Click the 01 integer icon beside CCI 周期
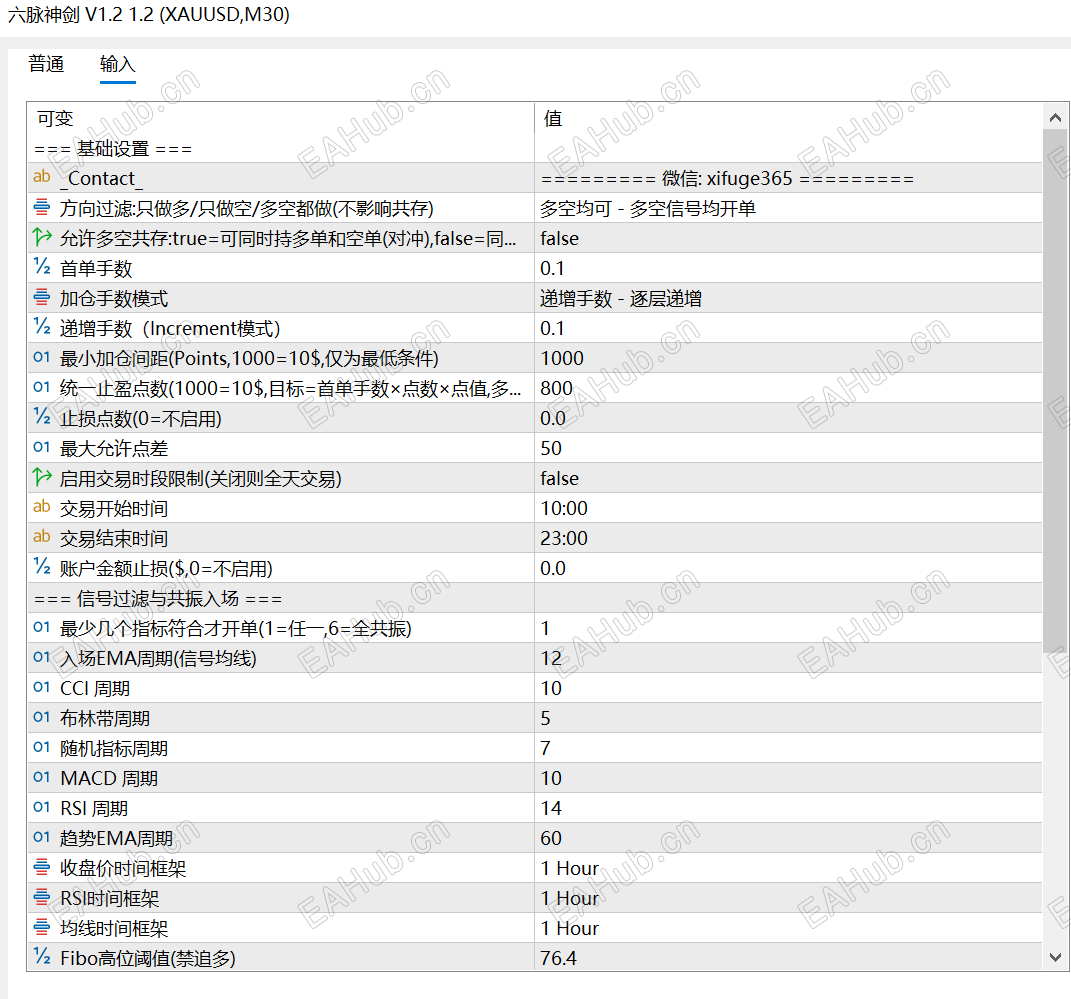The image size is (1071, 999). 40,687
